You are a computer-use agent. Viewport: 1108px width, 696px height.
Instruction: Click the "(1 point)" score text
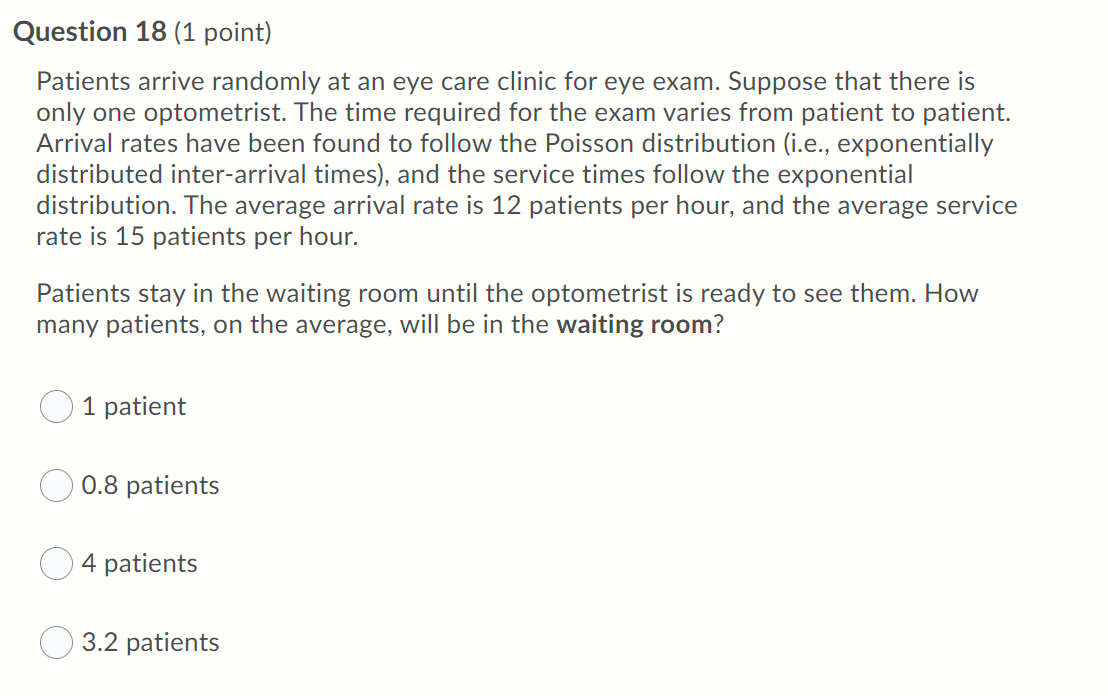pos(223,33)
